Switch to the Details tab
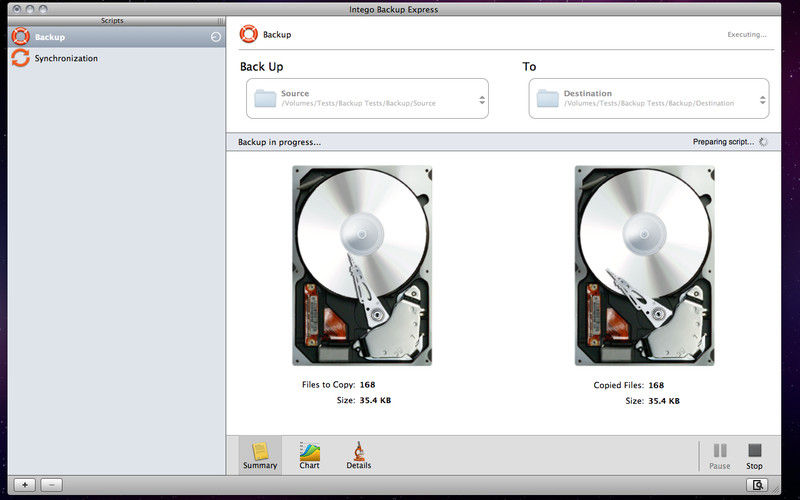Image resolution: width=800 pixels, height=500 pixels. [359, 455]
